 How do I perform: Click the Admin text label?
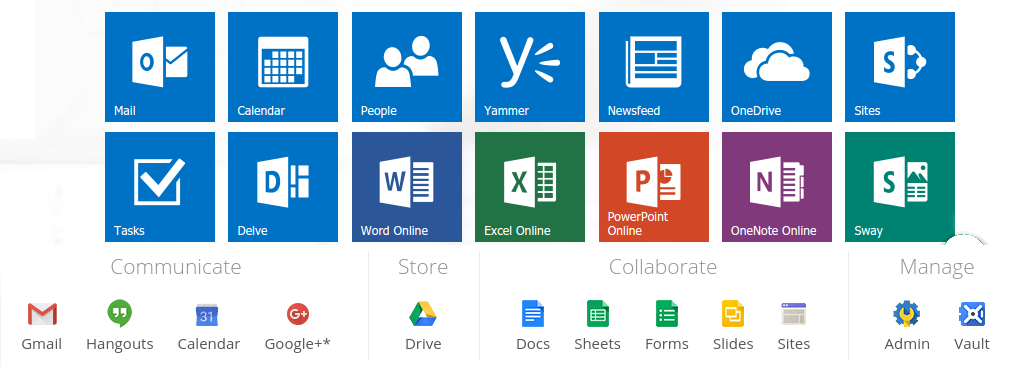[x=907, y=344]
